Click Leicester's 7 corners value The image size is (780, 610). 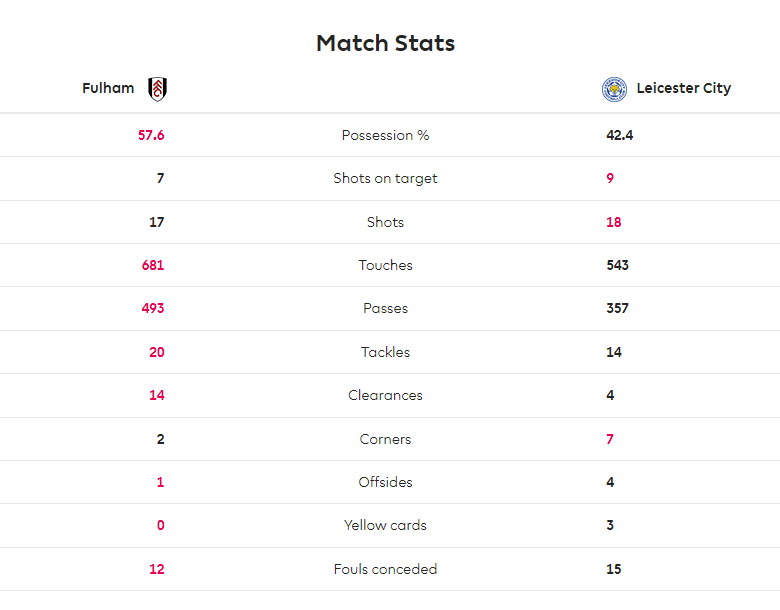(610, 439)
